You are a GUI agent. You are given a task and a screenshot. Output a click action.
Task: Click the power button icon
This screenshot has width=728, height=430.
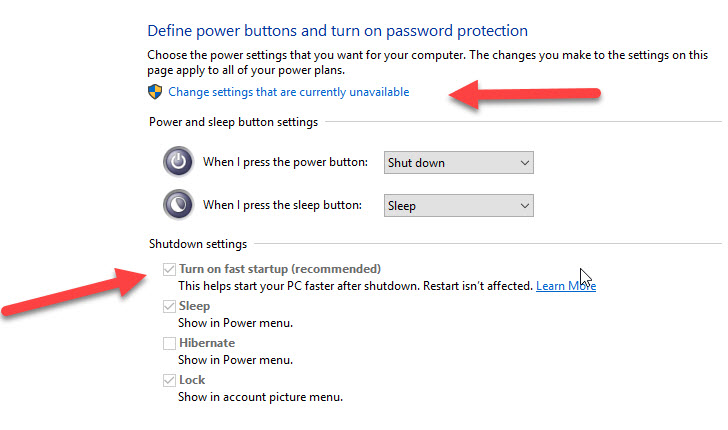pyautogui.click(x=178, y=162)
